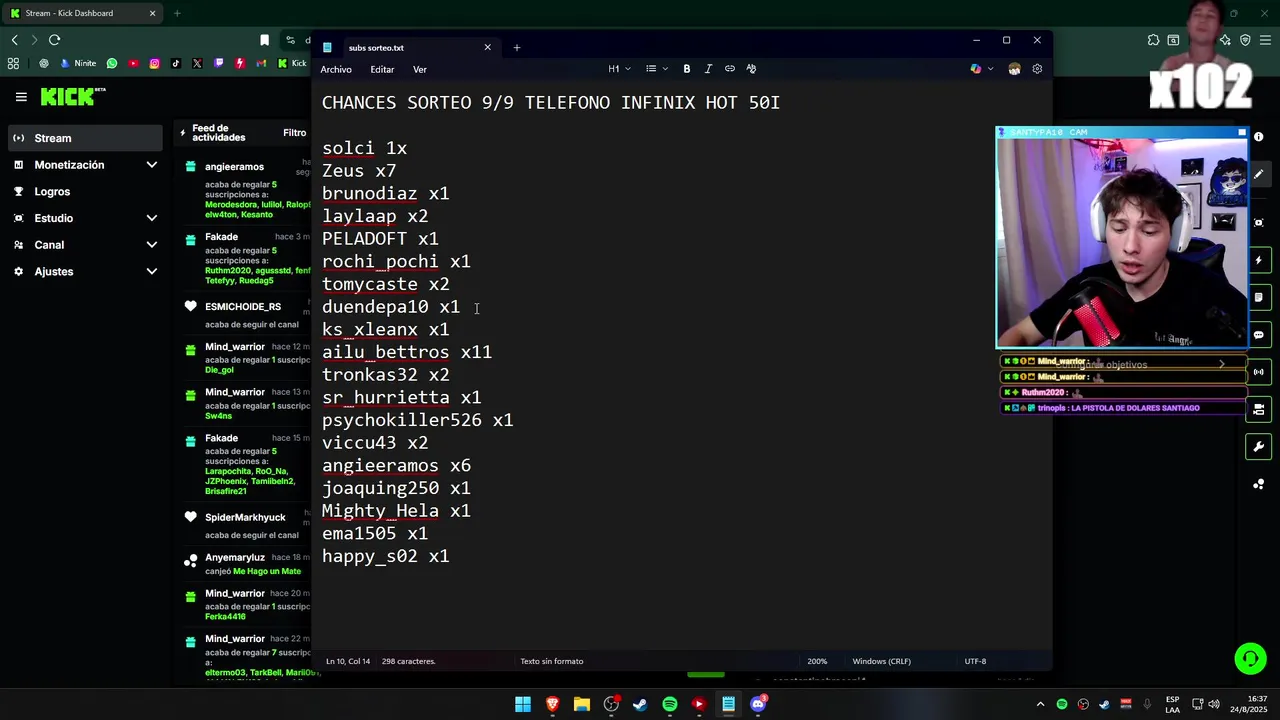Open the Ver menu in Notepad

(x=420, y=69)
